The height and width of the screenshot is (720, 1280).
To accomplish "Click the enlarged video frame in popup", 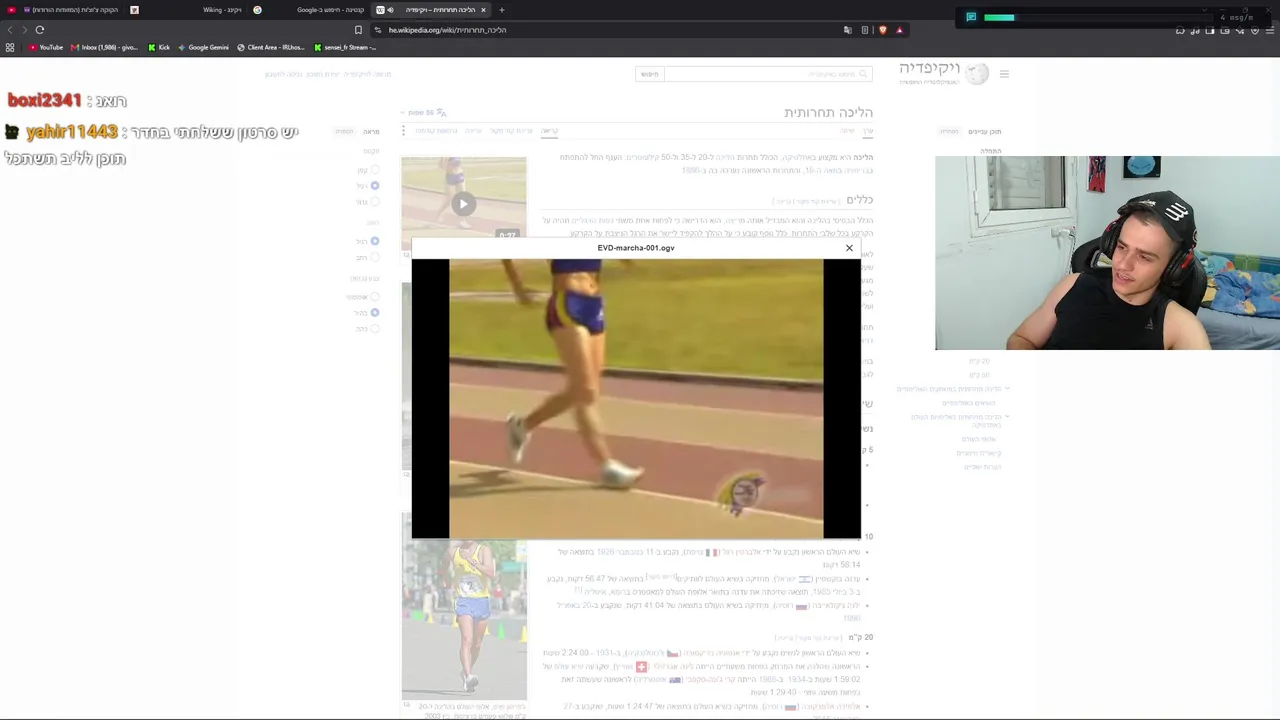I will [x=636, y=399].
